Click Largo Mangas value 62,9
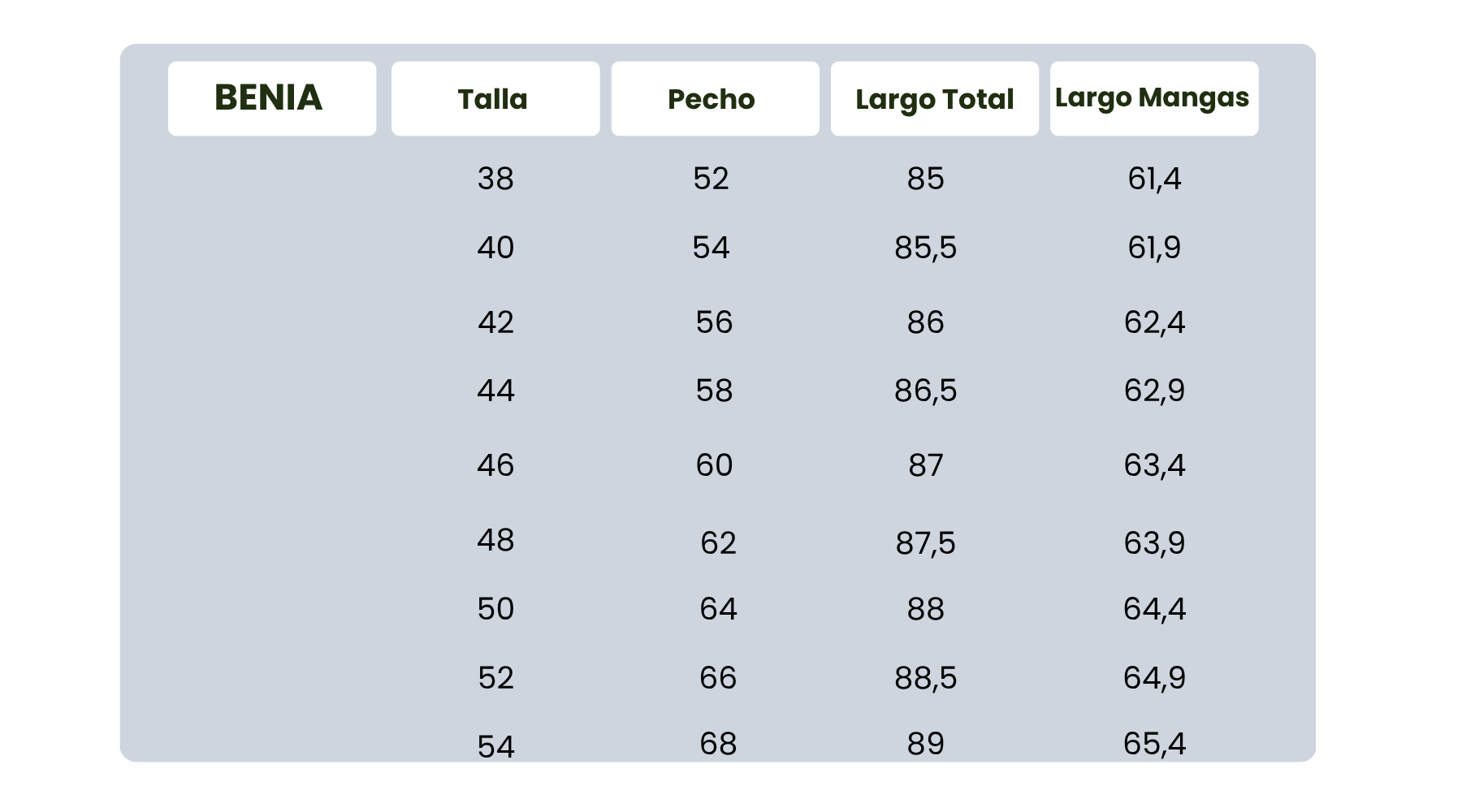Screen dimensions: 1462x812 click(x=1154, y=391)
